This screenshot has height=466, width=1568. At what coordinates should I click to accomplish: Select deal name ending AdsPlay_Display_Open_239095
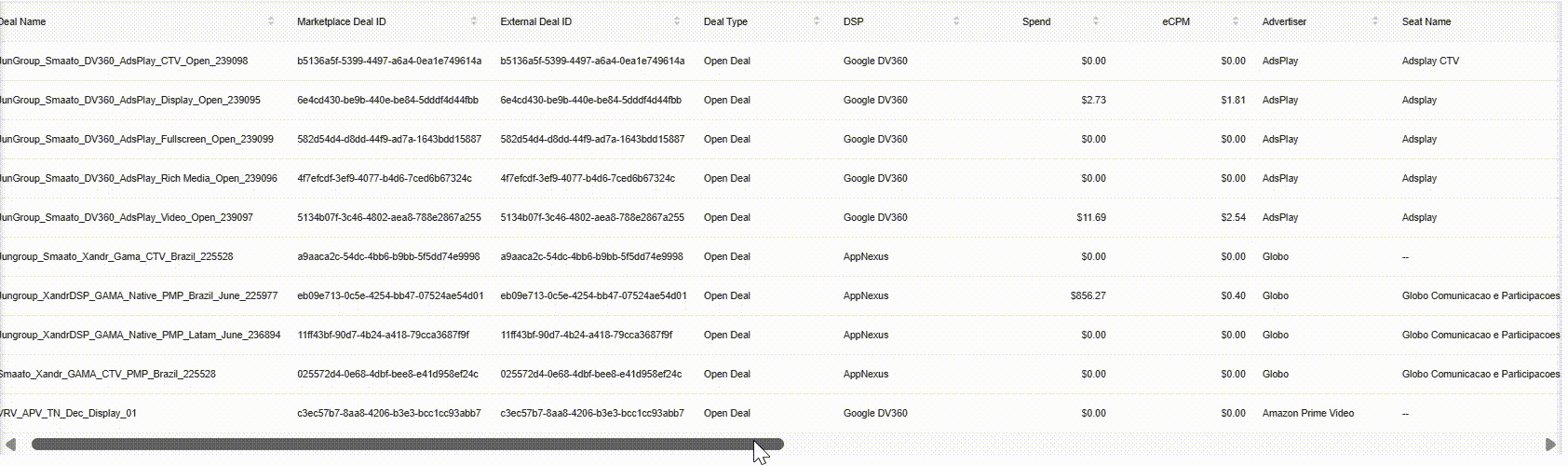[x=130, y=100]
